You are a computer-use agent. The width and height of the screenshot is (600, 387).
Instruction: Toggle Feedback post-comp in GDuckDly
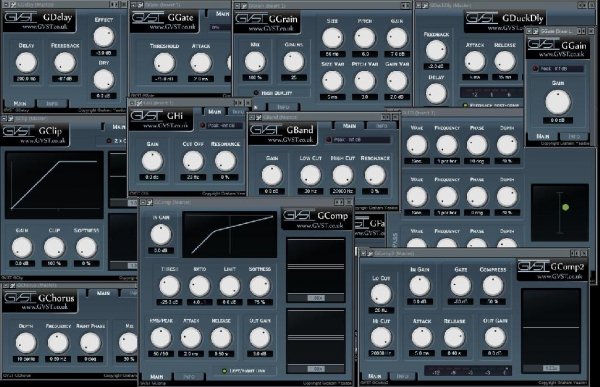click(466, 105)
